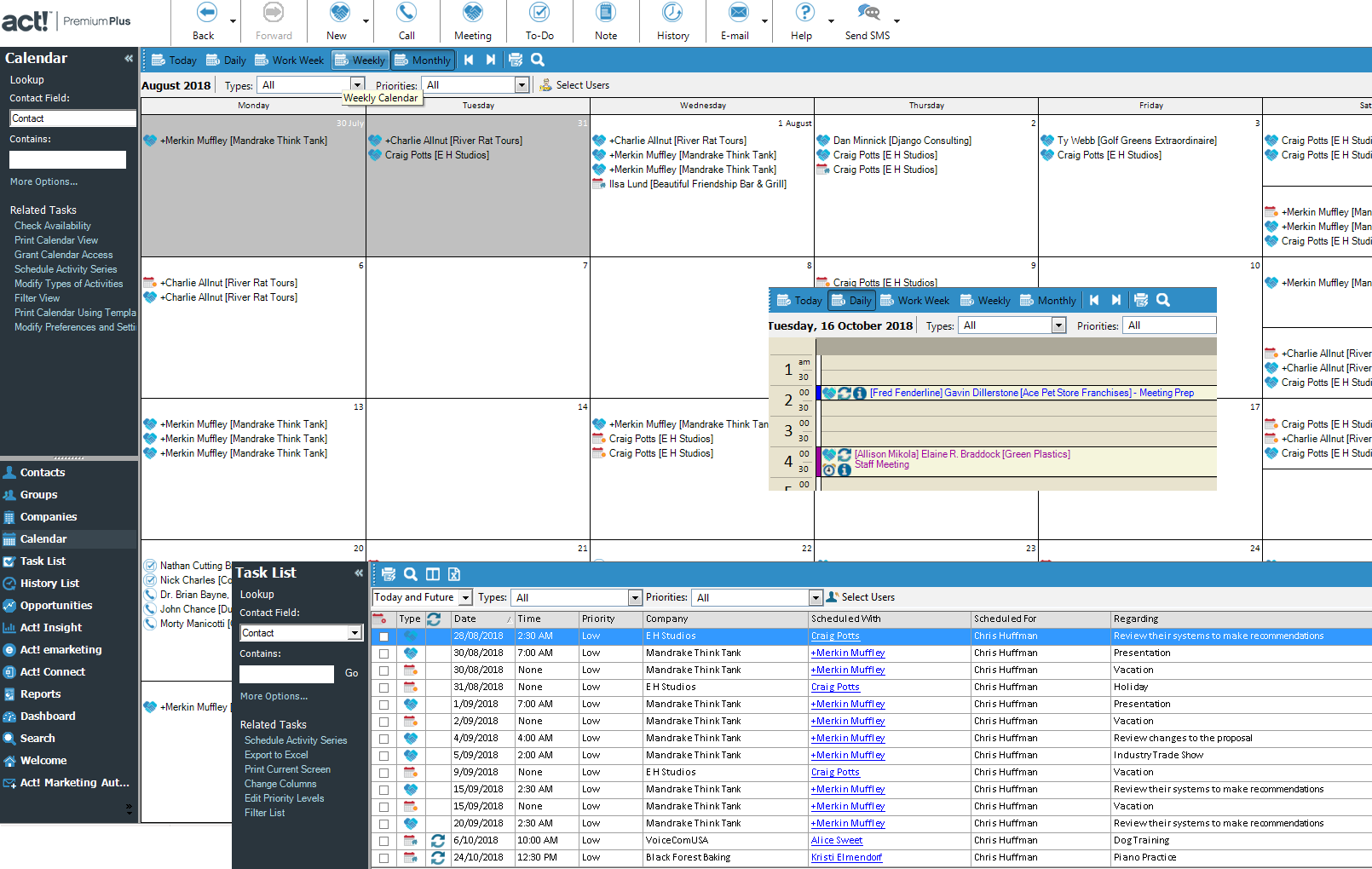Open History from the top toolbar

672,14
